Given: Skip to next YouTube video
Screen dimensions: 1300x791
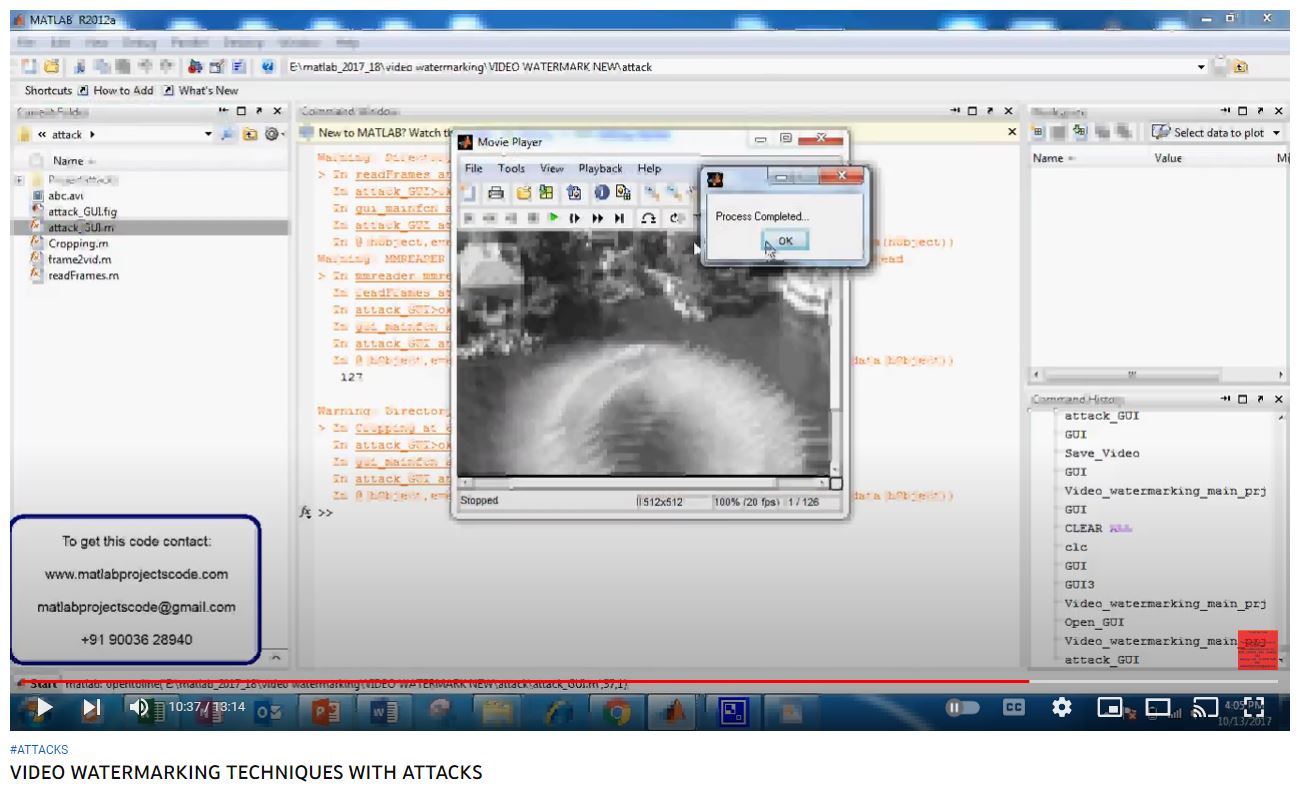Looking at the screenshot, I should pyautogui.click(x=91, y=708).
